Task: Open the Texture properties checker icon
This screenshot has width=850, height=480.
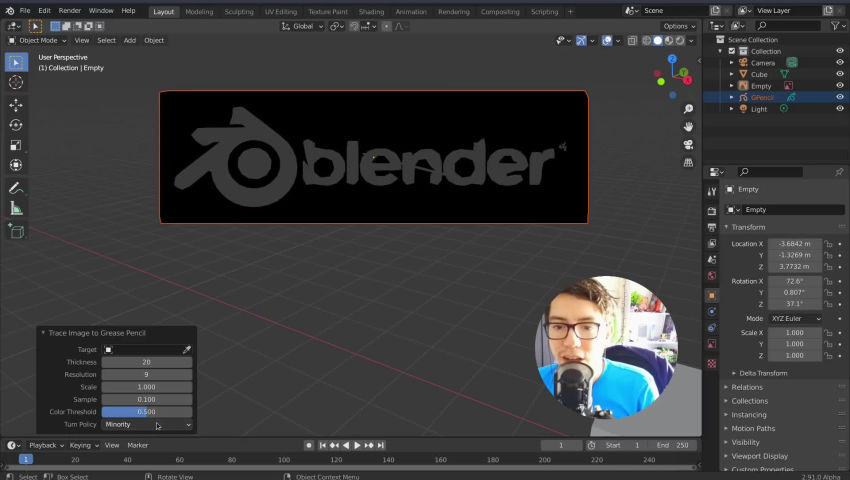Action: point(712,363)
